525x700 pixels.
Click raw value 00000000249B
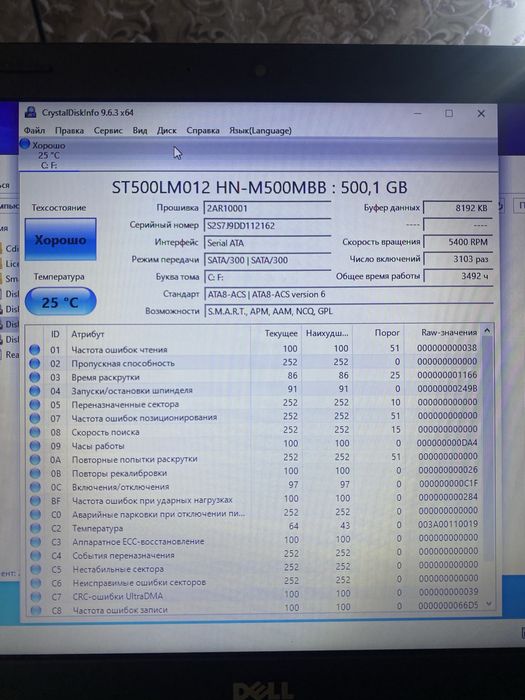click(447, 388)
